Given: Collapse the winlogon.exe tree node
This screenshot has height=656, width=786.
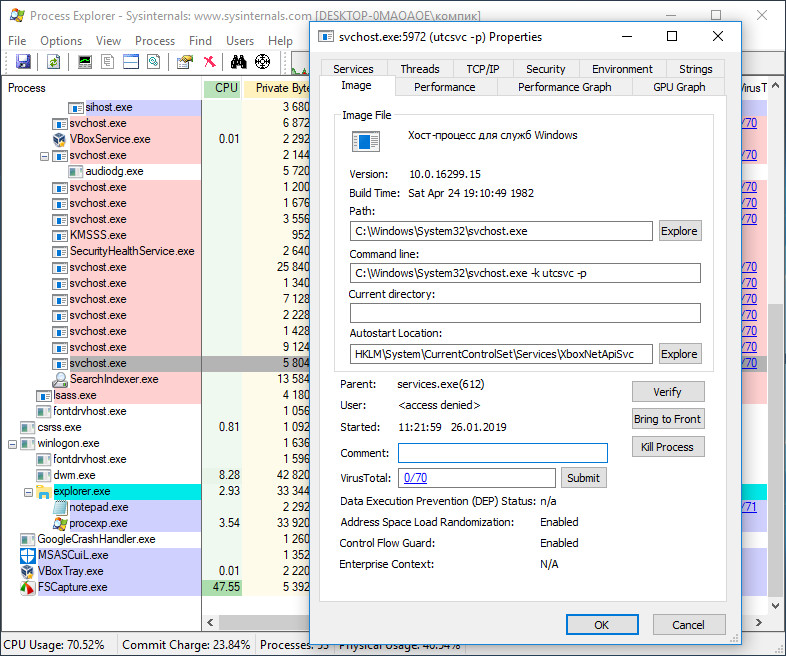Looking at the screenshot, I should pyautogui.click(x=12, y=444).
